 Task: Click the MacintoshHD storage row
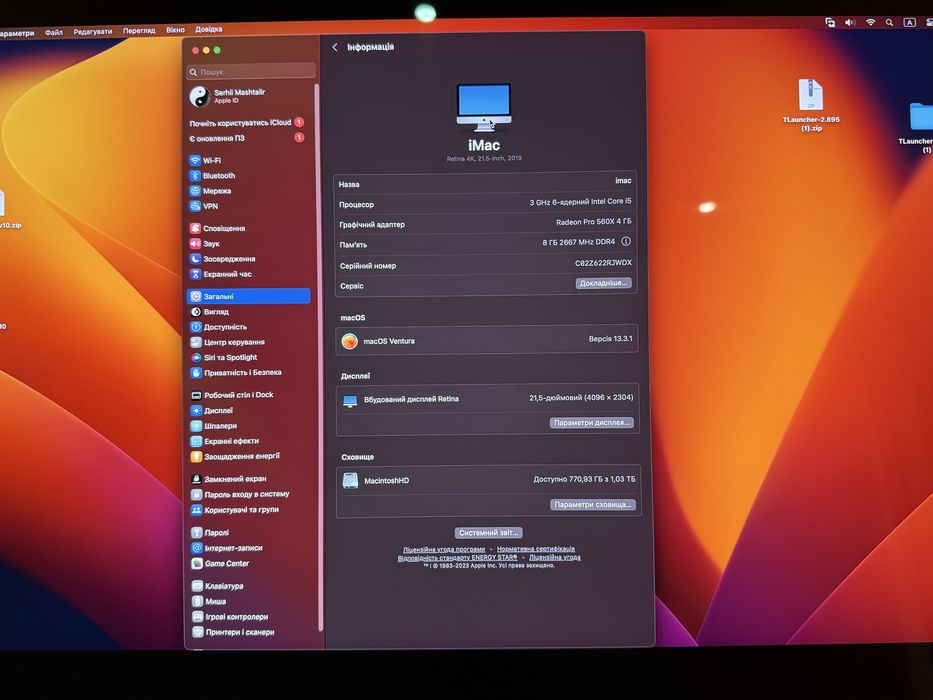488,480
